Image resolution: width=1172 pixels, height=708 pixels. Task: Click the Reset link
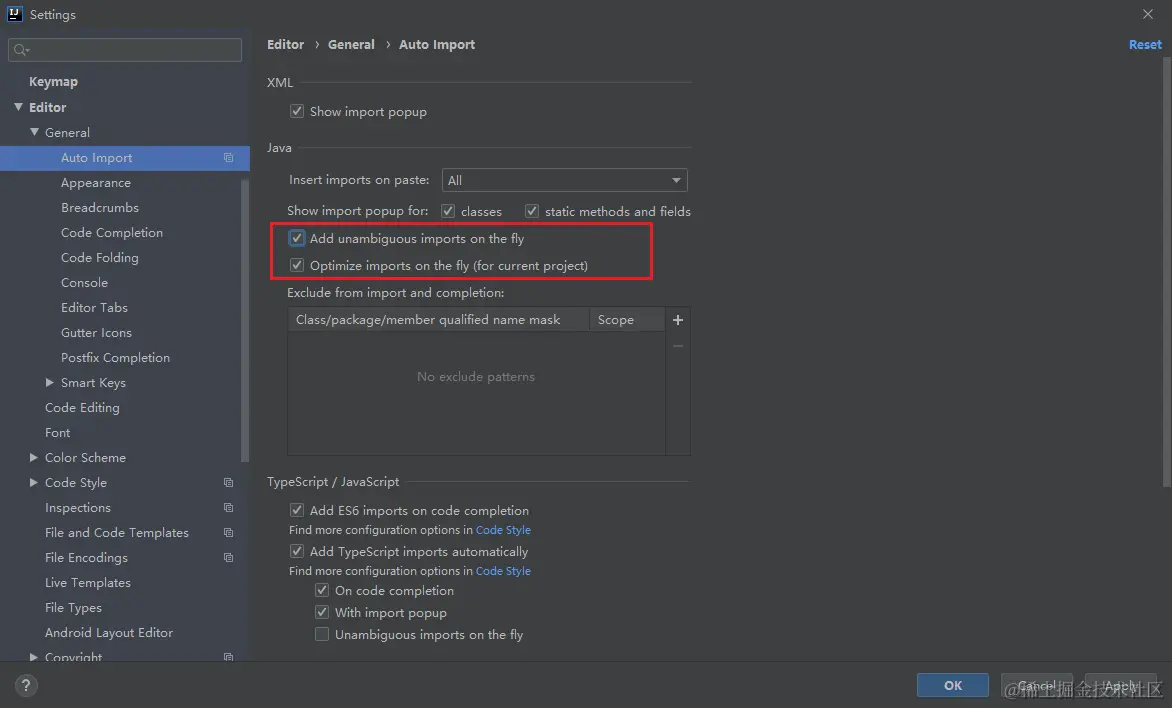[x=1145, y=45]
